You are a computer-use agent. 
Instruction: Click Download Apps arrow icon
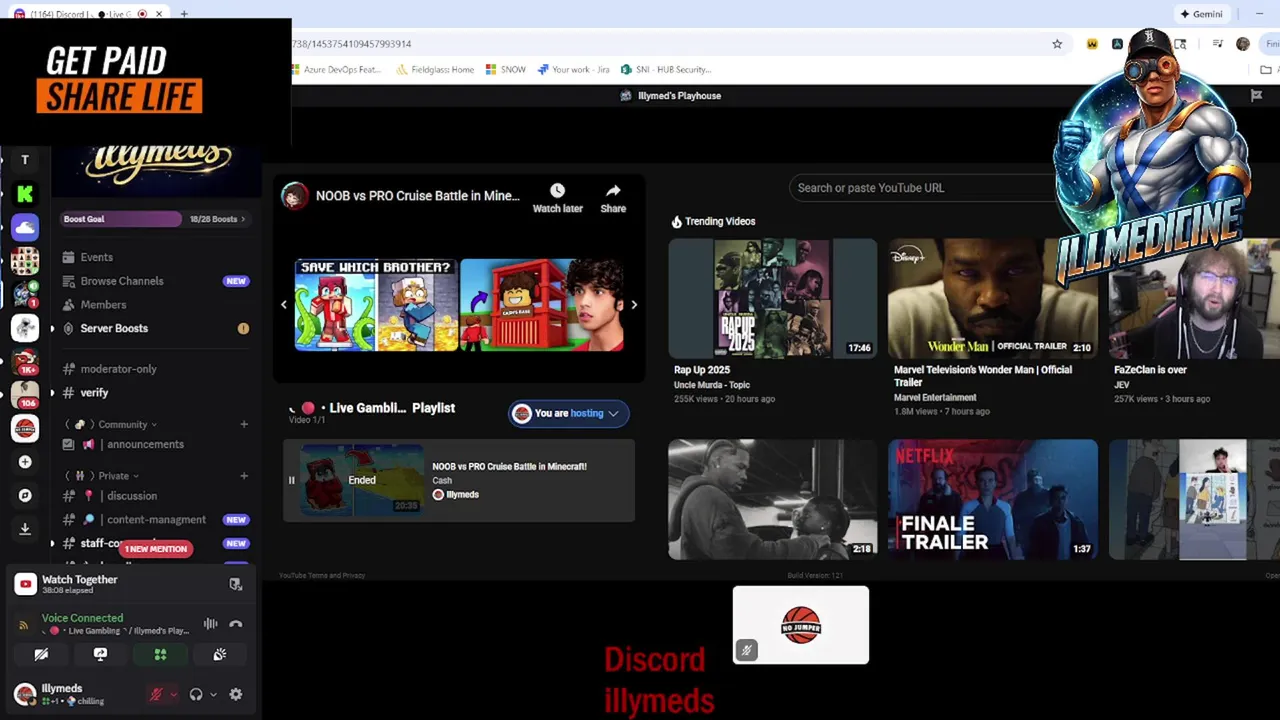click(25, 528)
